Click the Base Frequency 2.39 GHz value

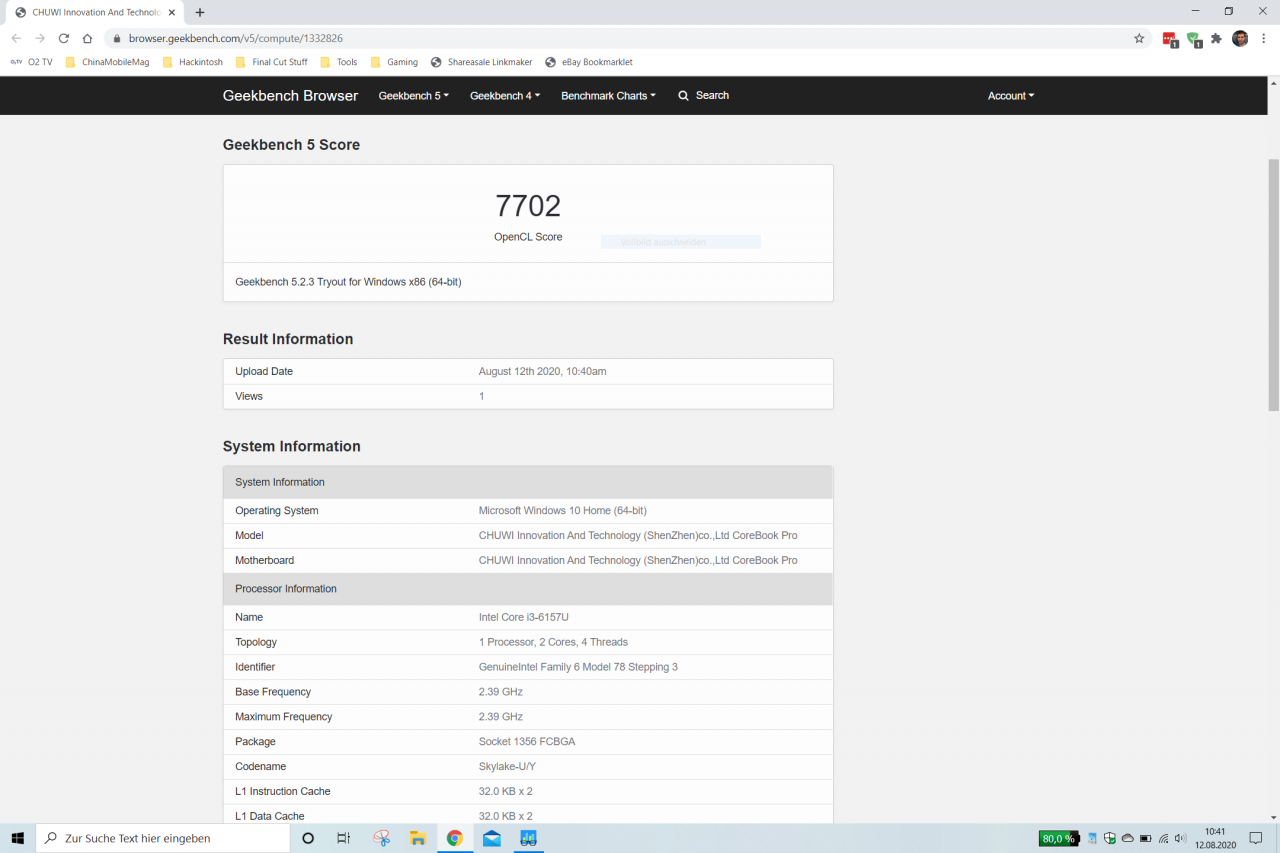[500, 692]
